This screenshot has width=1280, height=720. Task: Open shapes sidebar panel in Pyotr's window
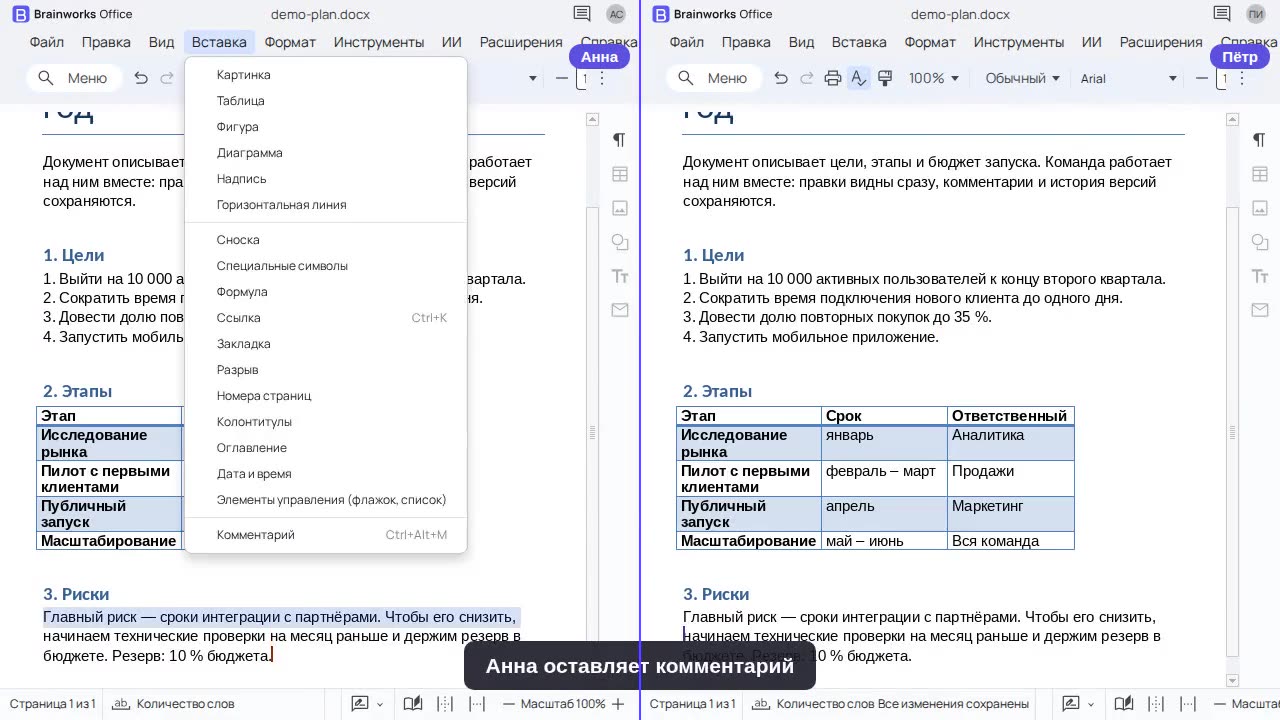pyautogui.click(x=1259, y=242)
